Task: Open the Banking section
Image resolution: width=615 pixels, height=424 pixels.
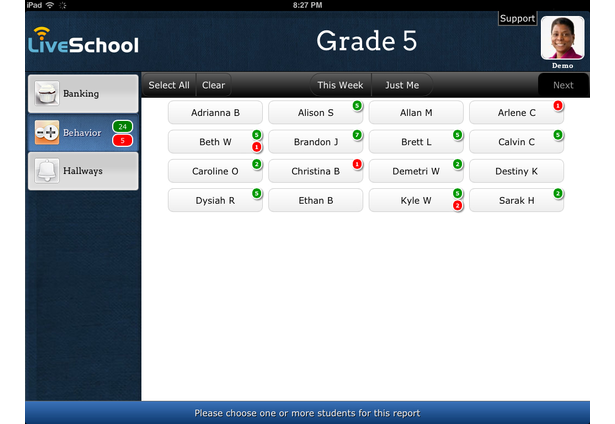Action: 83,94
